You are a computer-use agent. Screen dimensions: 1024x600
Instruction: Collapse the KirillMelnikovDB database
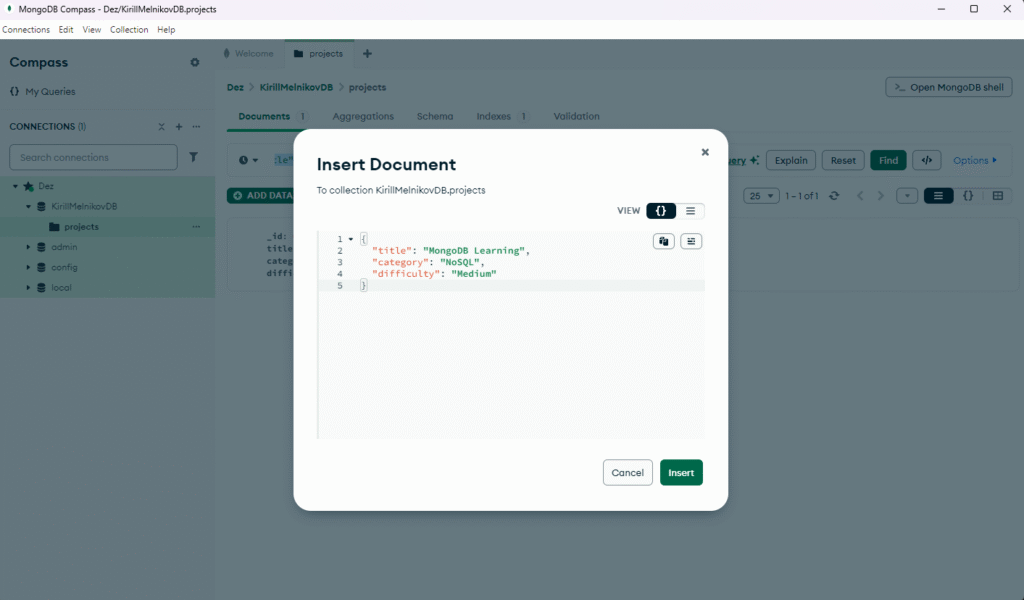28,206
